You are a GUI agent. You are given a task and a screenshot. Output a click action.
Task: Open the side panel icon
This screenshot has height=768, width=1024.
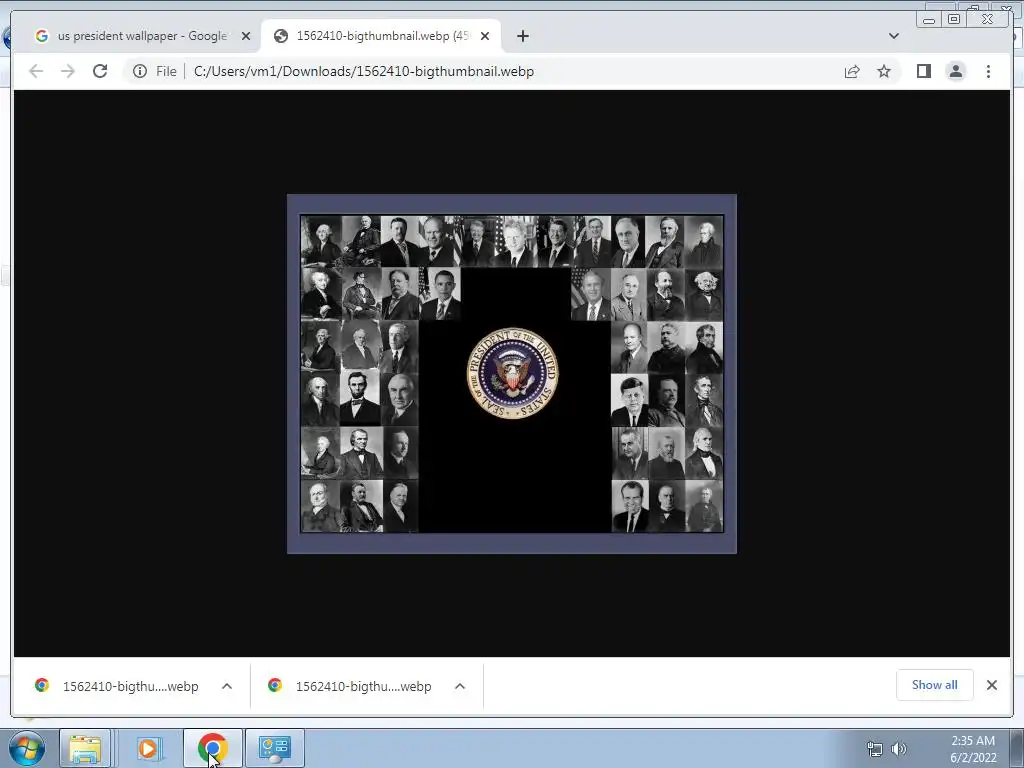(x=923, y=71)
